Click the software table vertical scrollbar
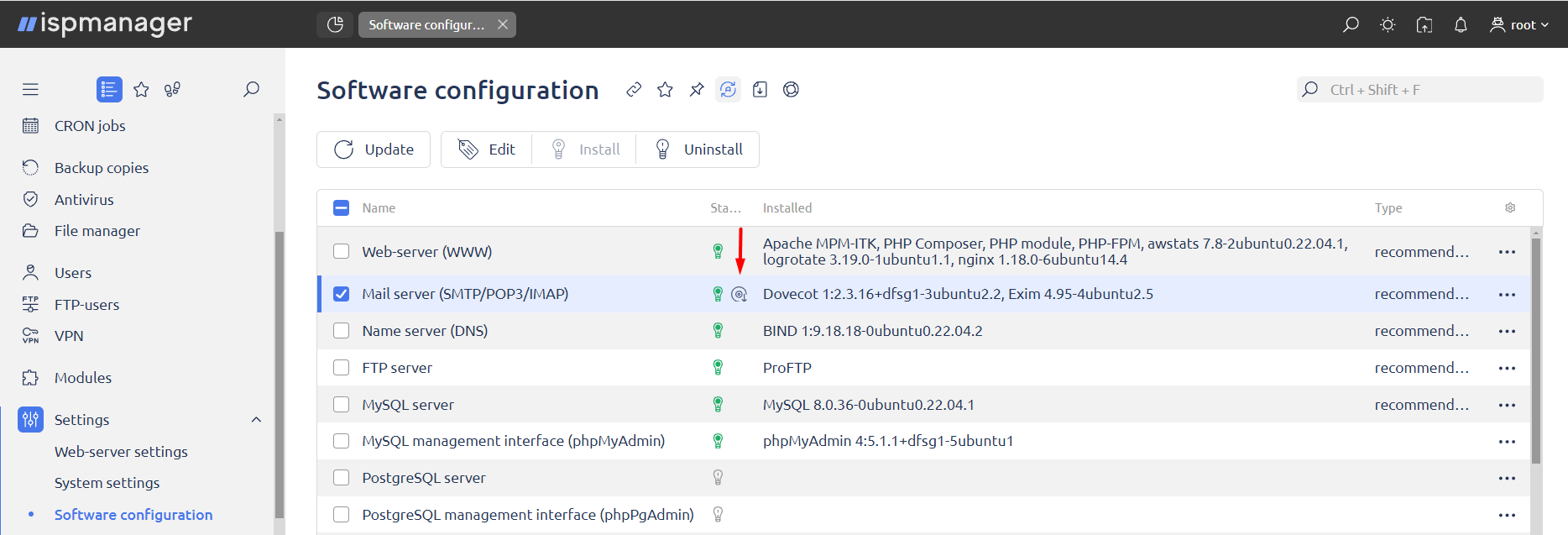Image resolution: width=1568 pixels, height=535 pixels. coord(1536,350)
